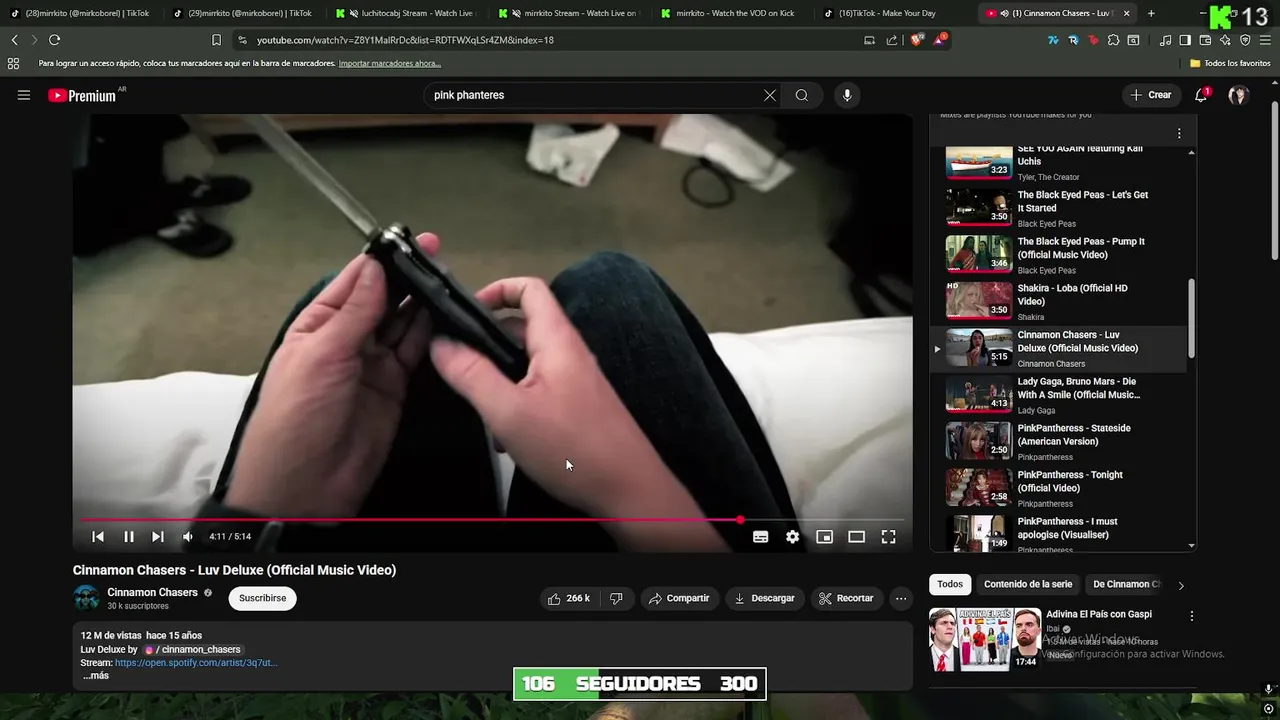Mute the video volume
This screenshot has width=1280, height=720.
coord(187,537)
